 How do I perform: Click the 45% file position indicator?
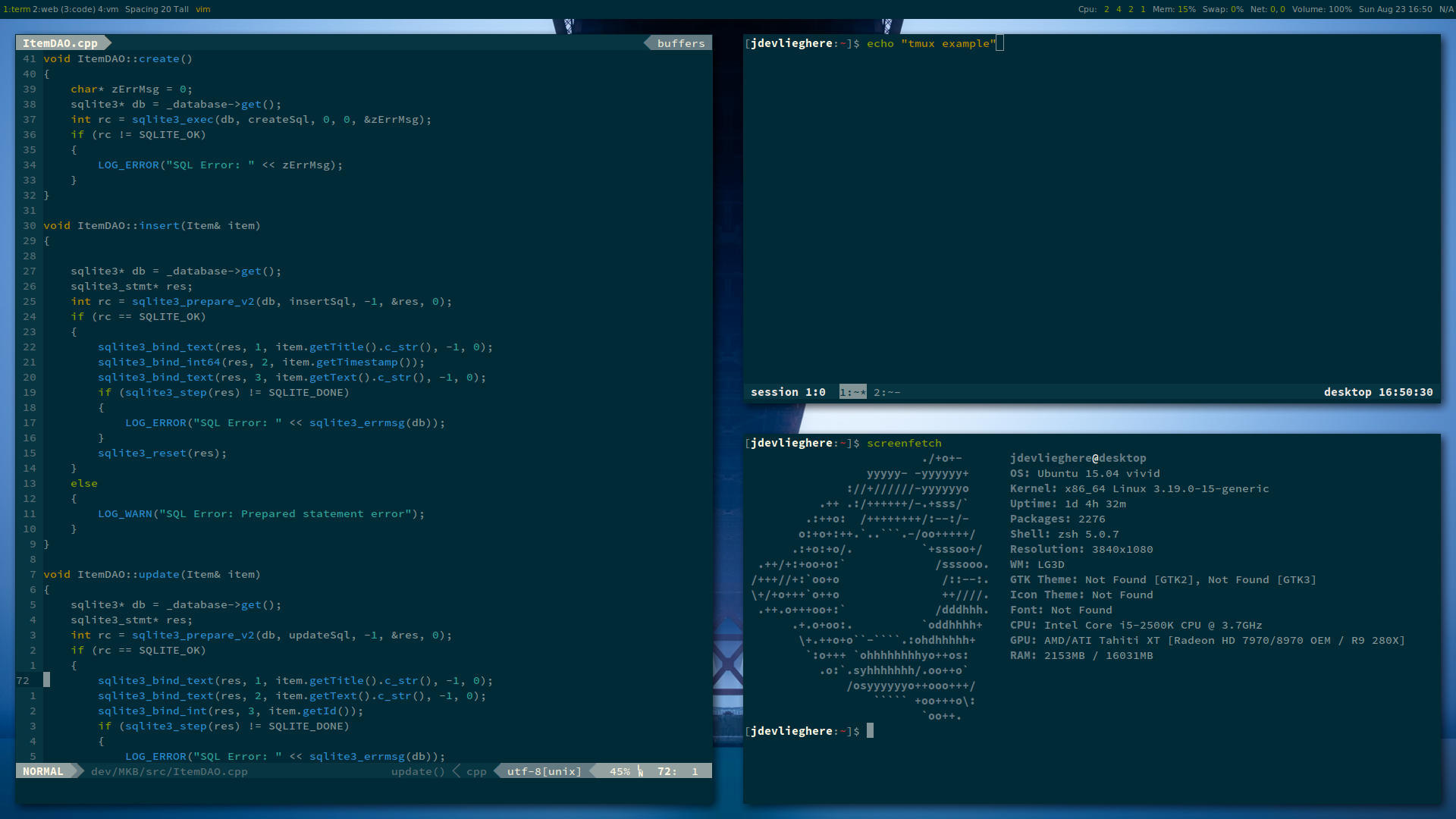point(620,771)
